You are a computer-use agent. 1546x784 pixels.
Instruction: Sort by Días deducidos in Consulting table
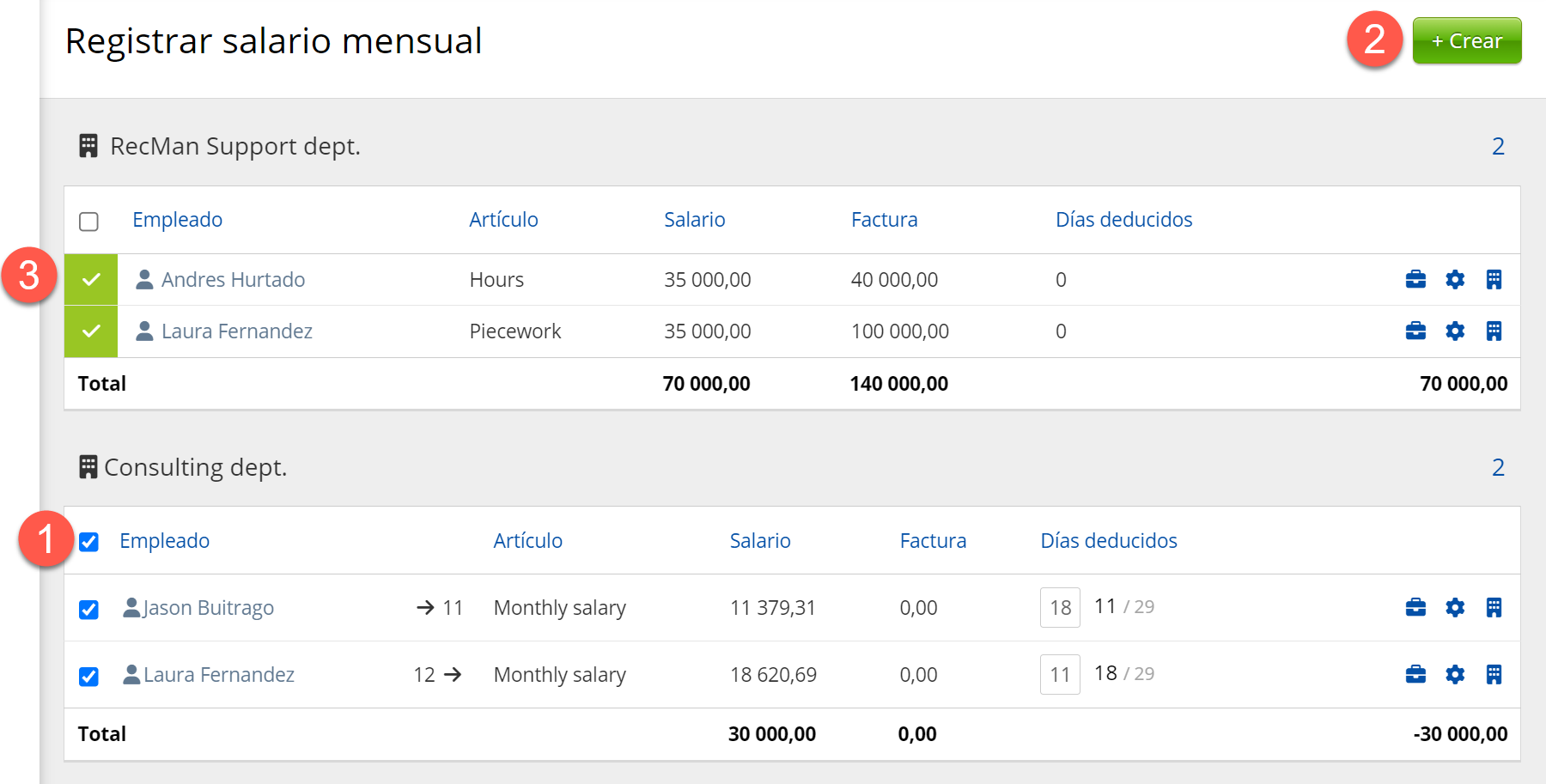coord(1108,541)
